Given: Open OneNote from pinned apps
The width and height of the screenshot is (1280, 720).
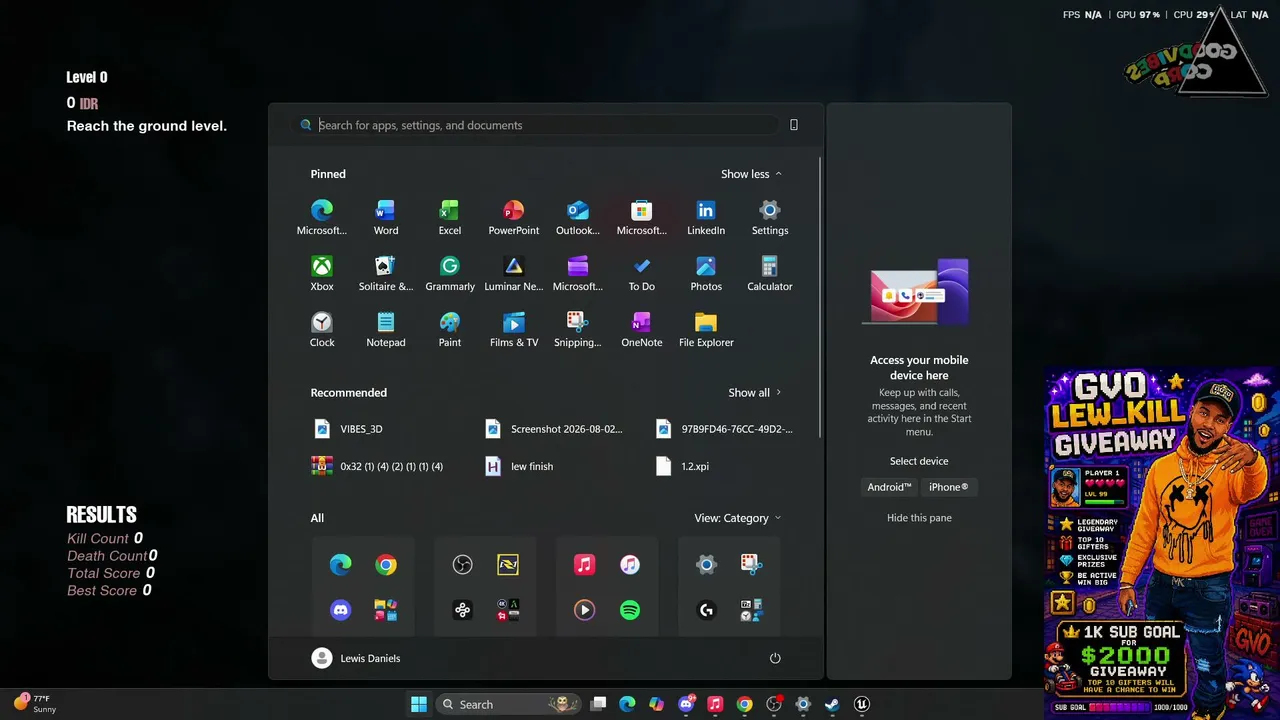Looking at the screenshot, I should (641, 330).
